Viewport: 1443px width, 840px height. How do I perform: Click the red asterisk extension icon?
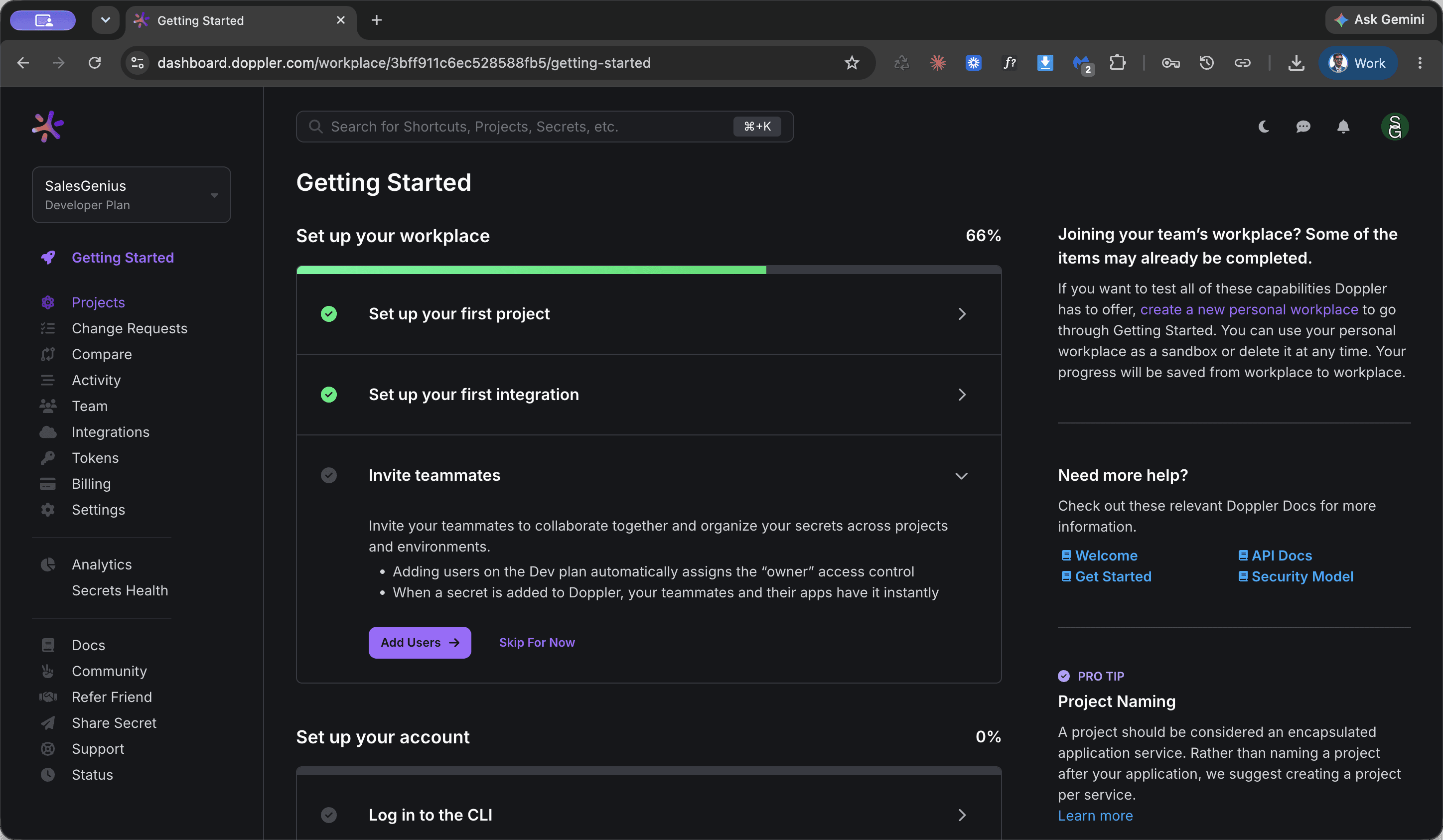(x=937, y=62)
